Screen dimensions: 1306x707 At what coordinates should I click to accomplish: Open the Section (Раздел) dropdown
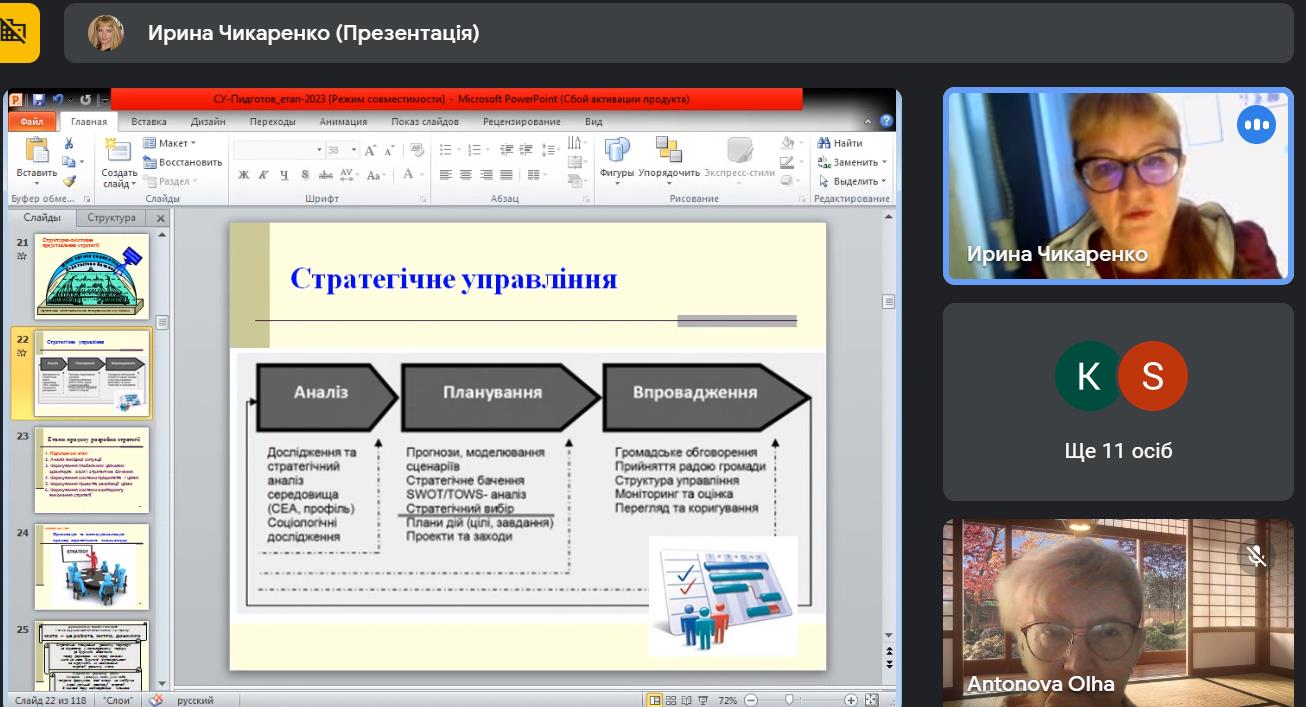click(x=170, y=181)
